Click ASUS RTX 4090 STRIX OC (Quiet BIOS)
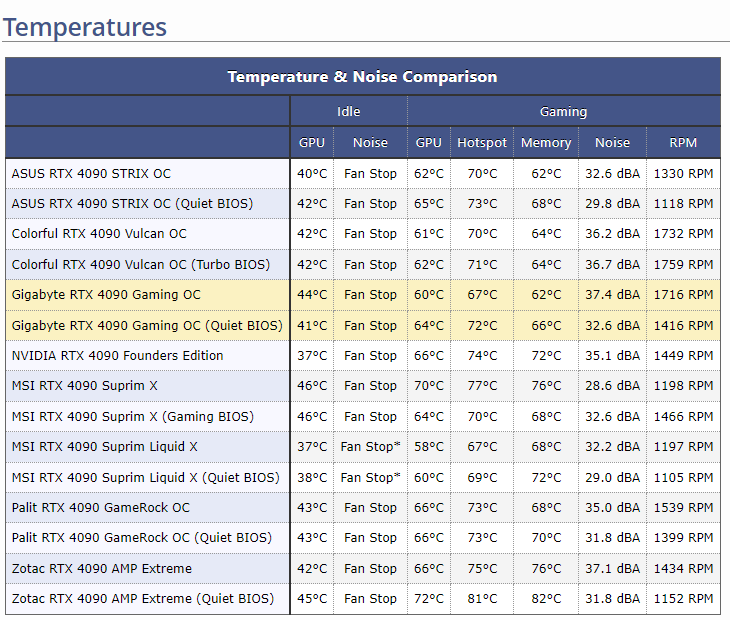730x620 pixels. point(132,203)
